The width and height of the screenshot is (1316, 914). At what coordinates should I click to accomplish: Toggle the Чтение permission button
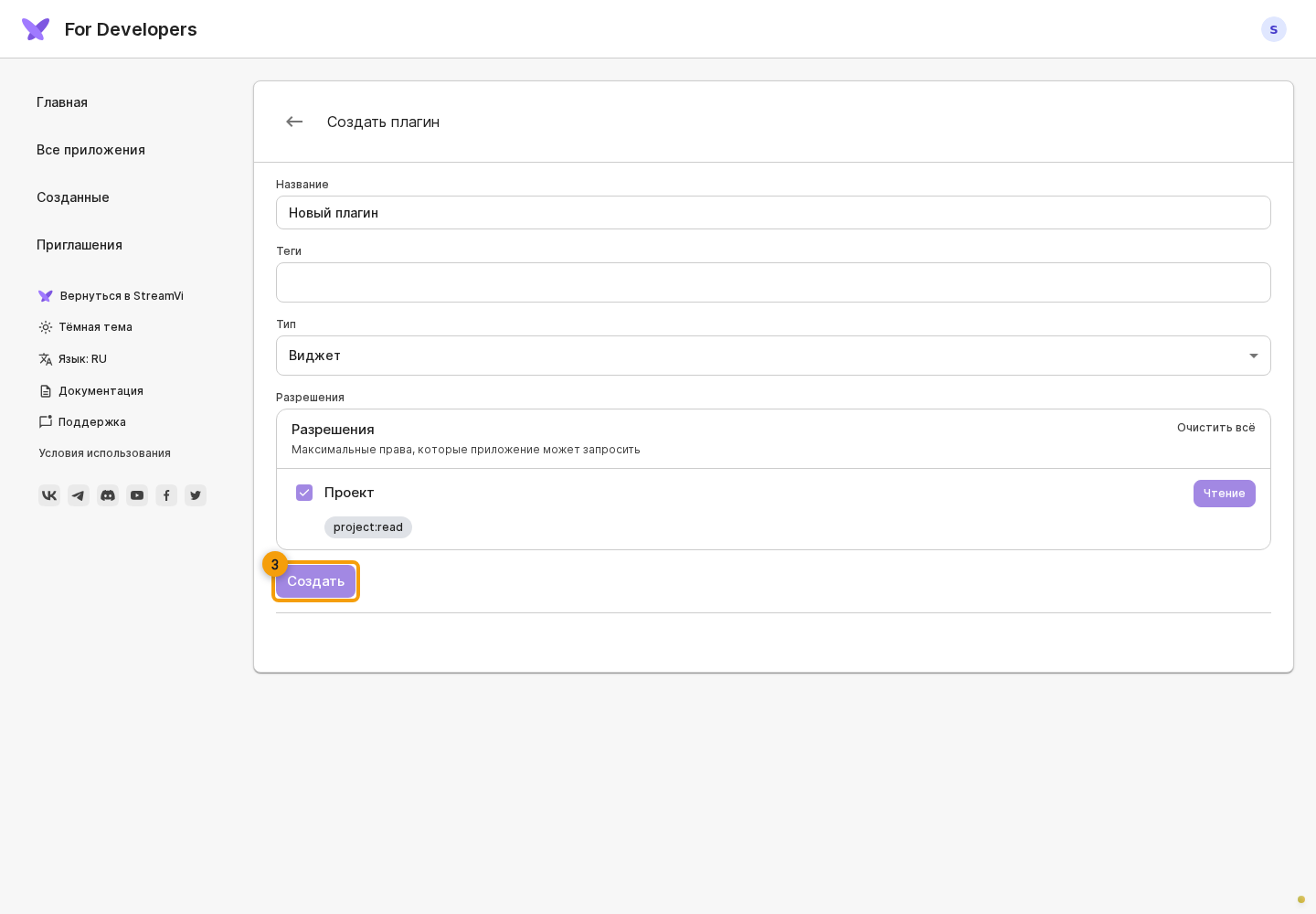[x=1225, y=494]
